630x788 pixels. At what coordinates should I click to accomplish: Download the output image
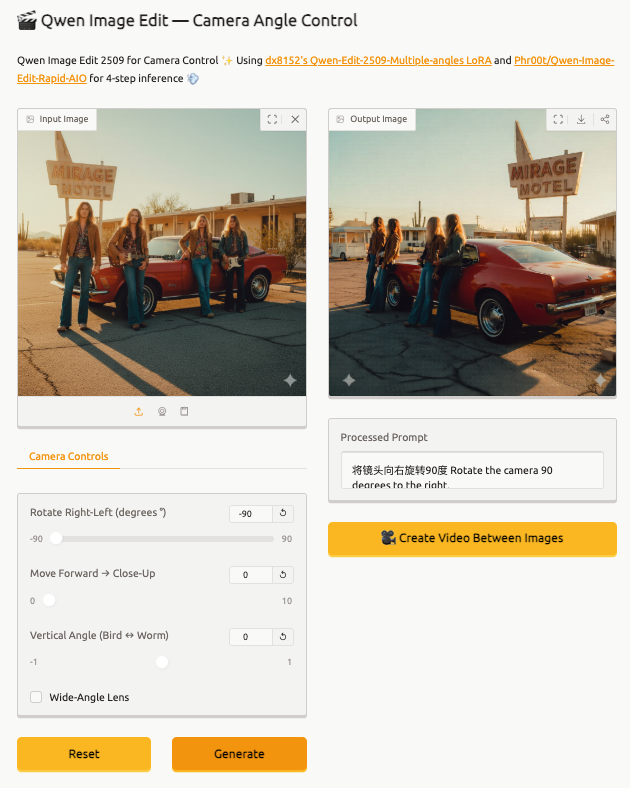coord(582,119)
